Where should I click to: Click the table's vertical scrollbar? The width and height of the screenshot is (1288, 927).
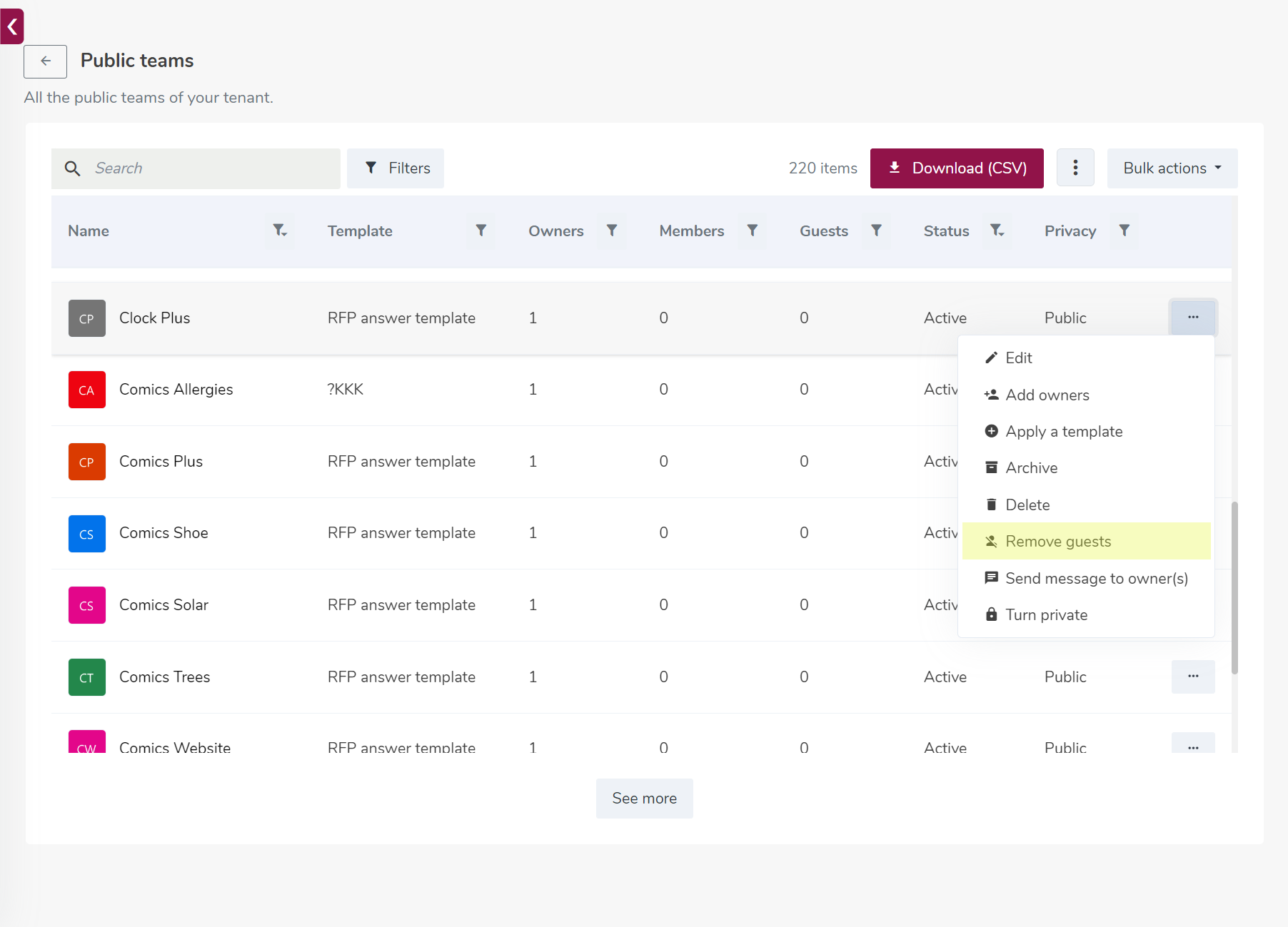point(1234,587)
